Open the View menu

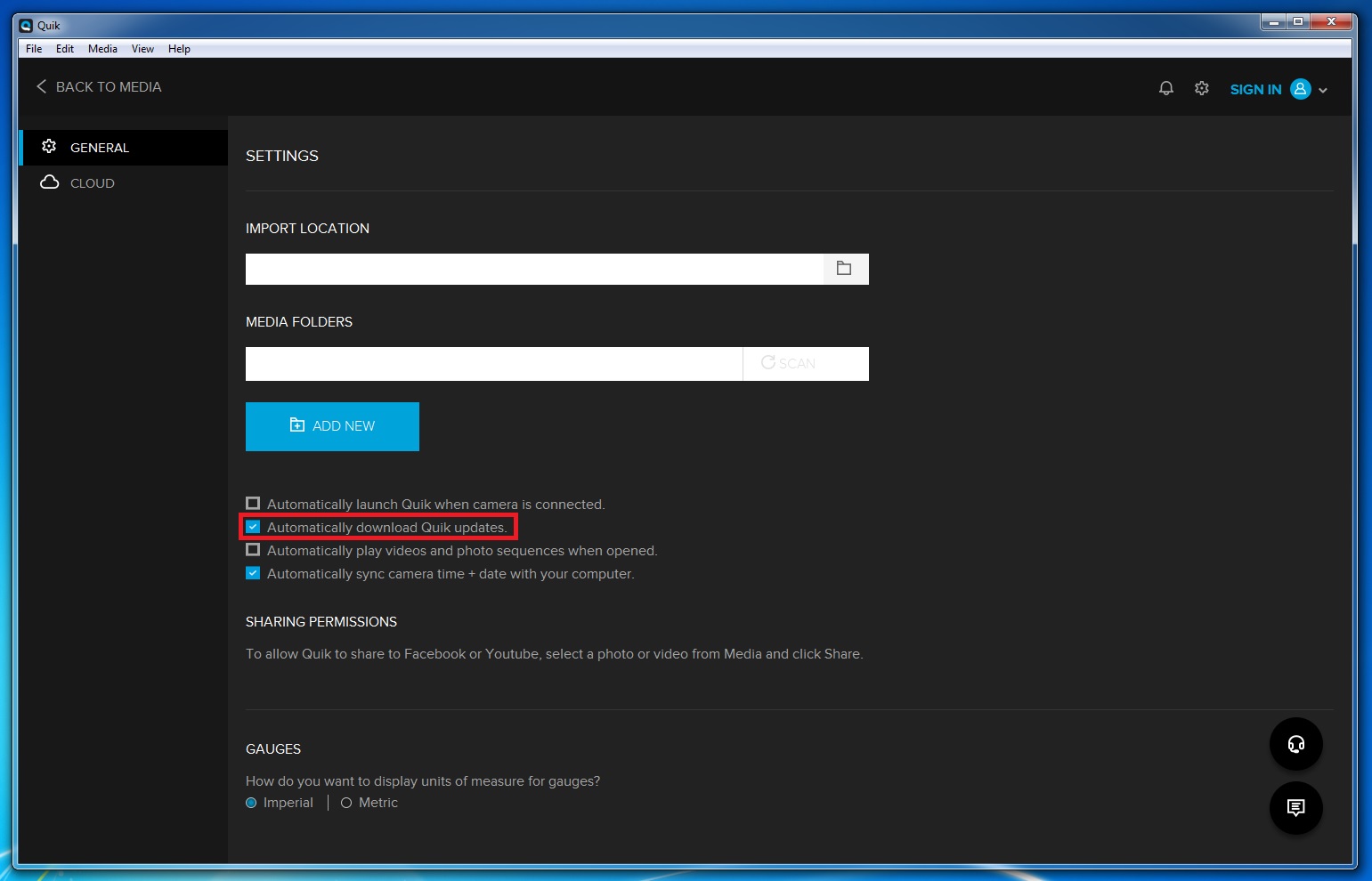pos(142,49)
